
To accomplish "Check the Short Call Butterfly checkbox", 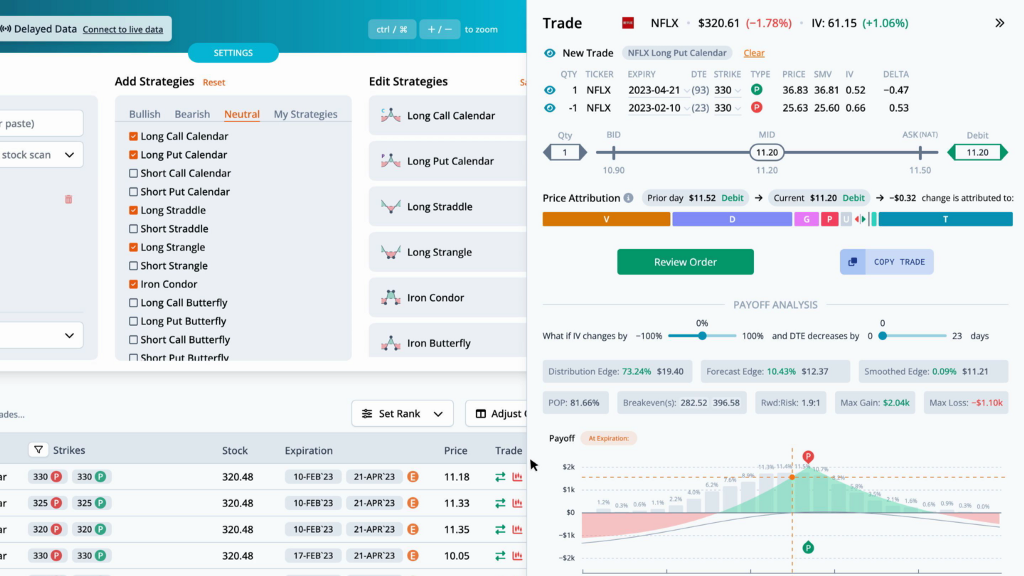I will (133, 340).
